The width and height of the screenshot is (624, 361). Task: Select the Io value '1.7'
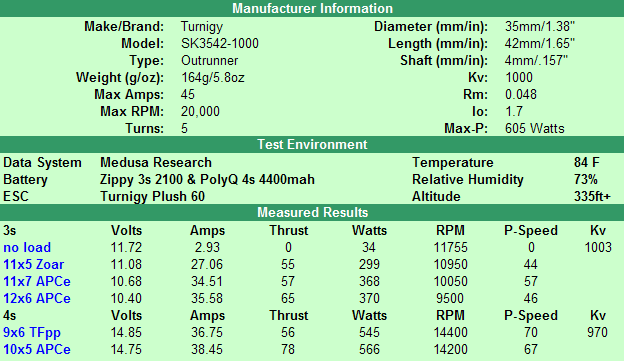coord(514,111)
